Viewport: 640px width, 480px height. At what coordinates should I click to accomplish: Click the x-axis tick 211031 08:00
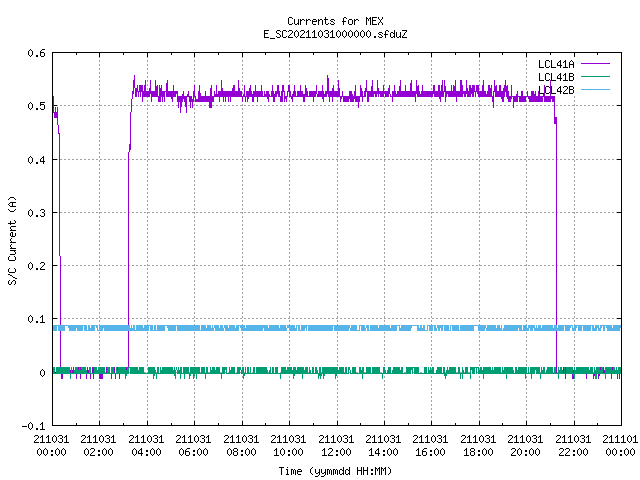point(241,446)
